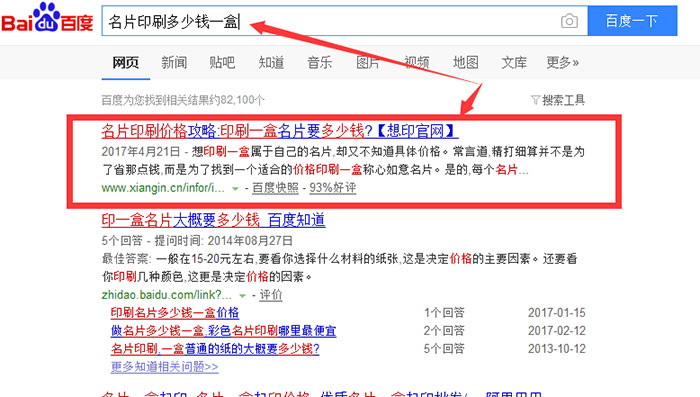
Task: Switch to the 新闻 tab
Action: tap(174, 62)
